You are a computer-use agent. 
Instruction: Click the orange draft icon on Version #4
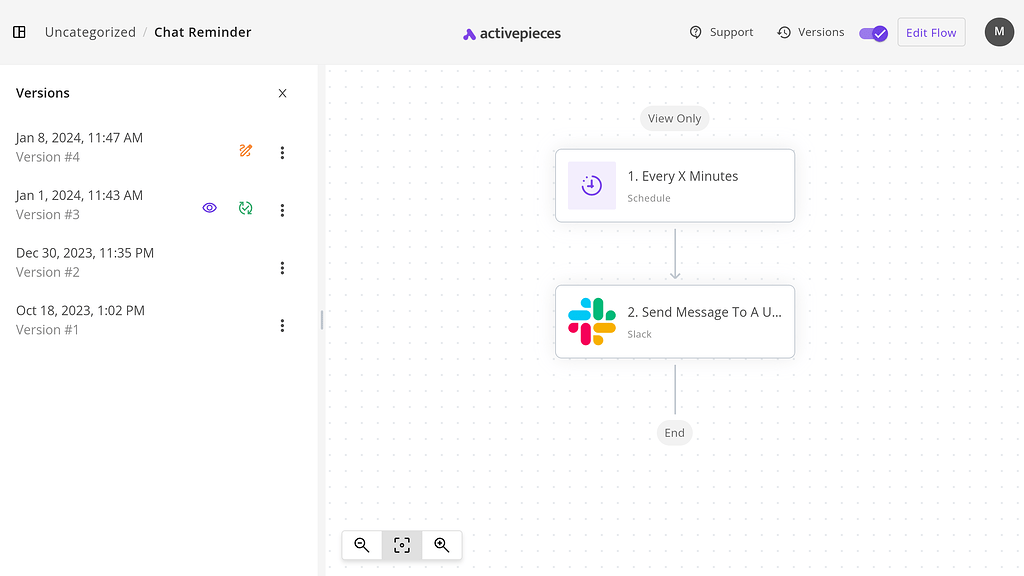tap(245, 151)
